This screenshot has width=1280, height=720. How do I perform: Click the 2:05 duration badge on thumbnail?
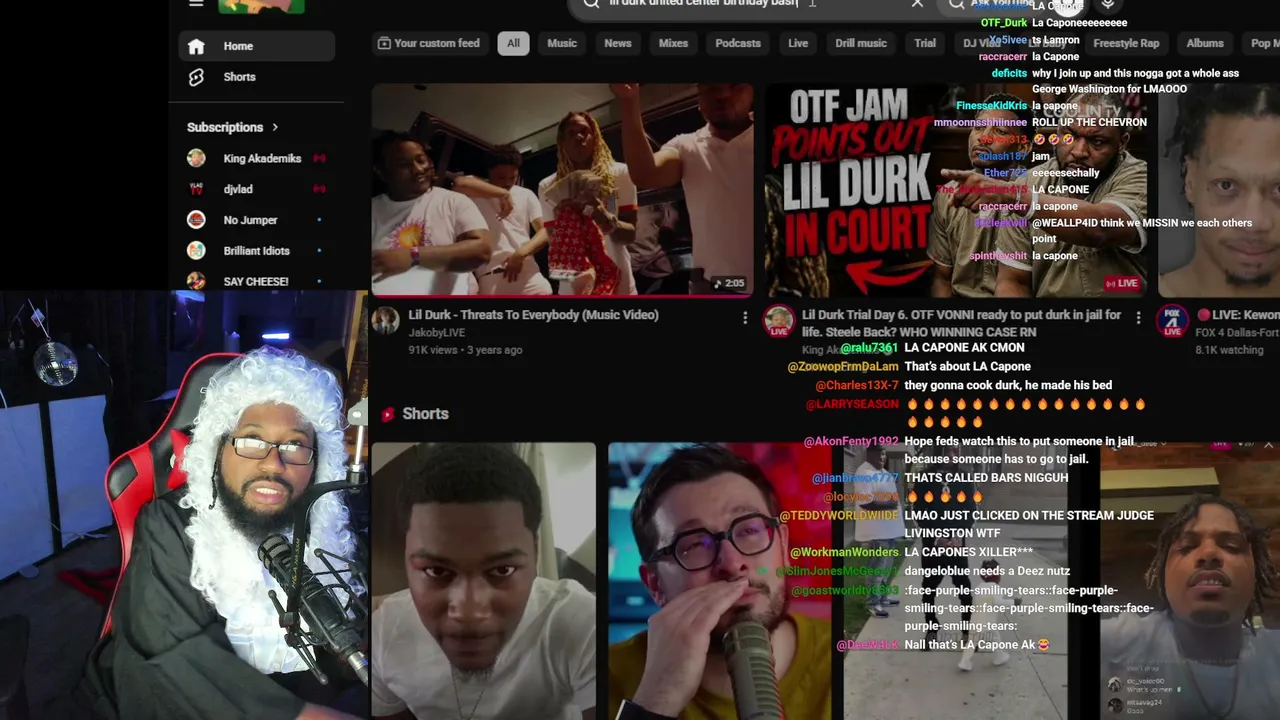point(729,284)
